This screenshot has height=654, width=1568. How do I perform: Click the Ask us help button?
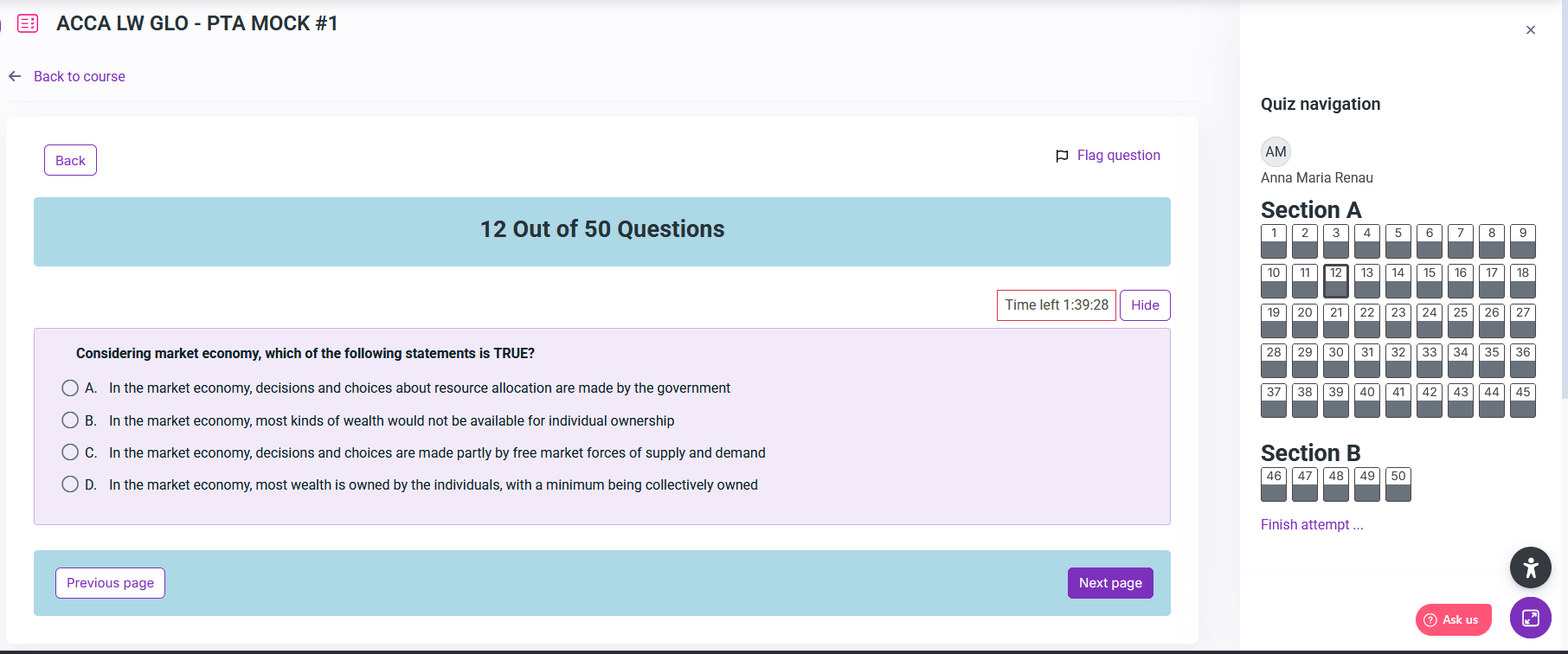click(x=1453, y=619)
